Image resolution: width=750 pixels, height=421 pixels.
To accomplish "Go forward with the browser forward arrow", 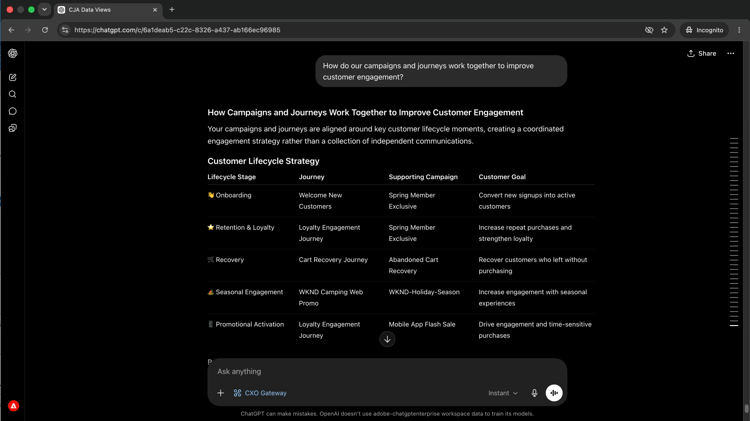I will pyautogui.click(x=28, y=30).
